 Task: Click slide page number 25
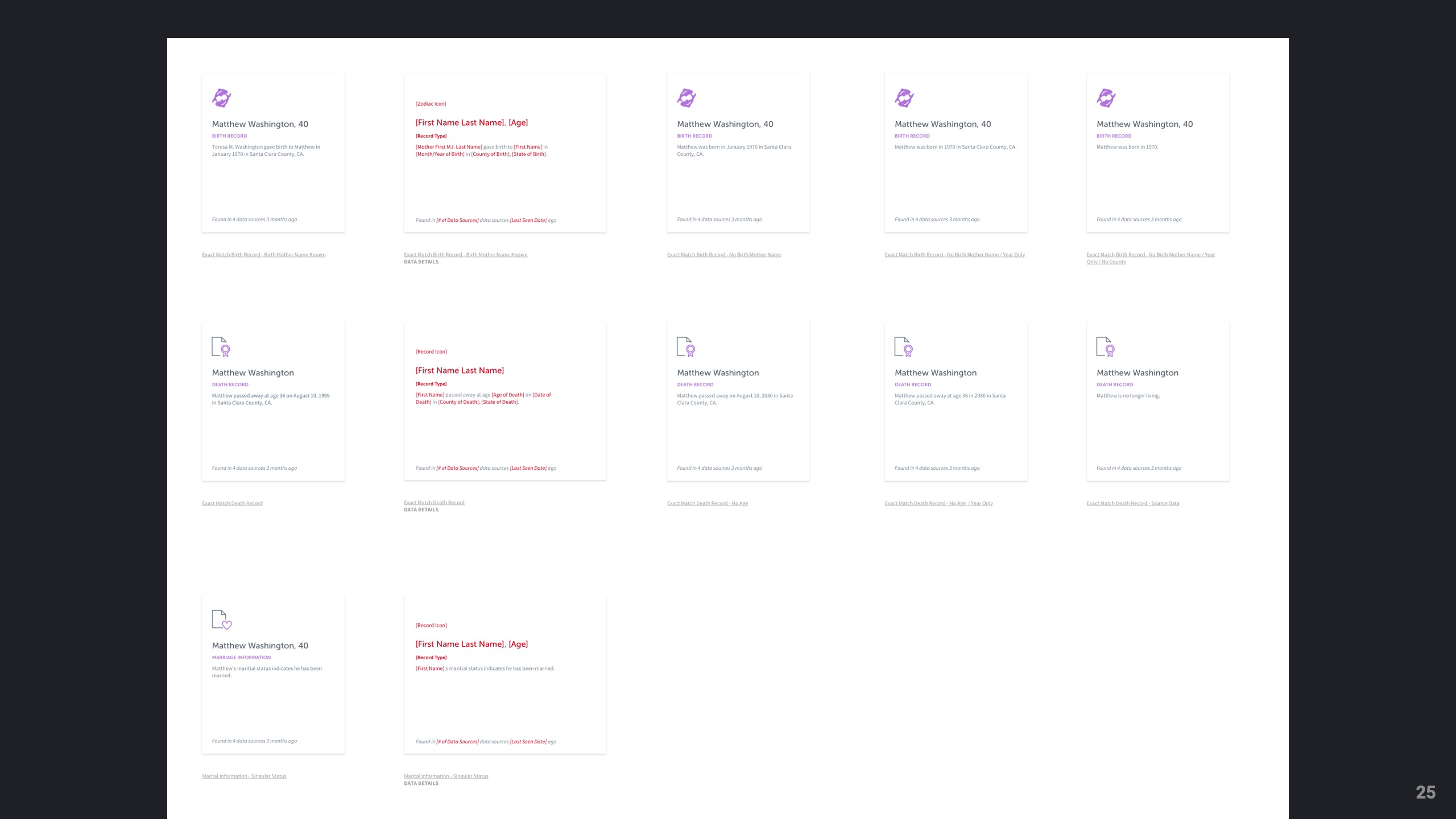[1425, 792]
